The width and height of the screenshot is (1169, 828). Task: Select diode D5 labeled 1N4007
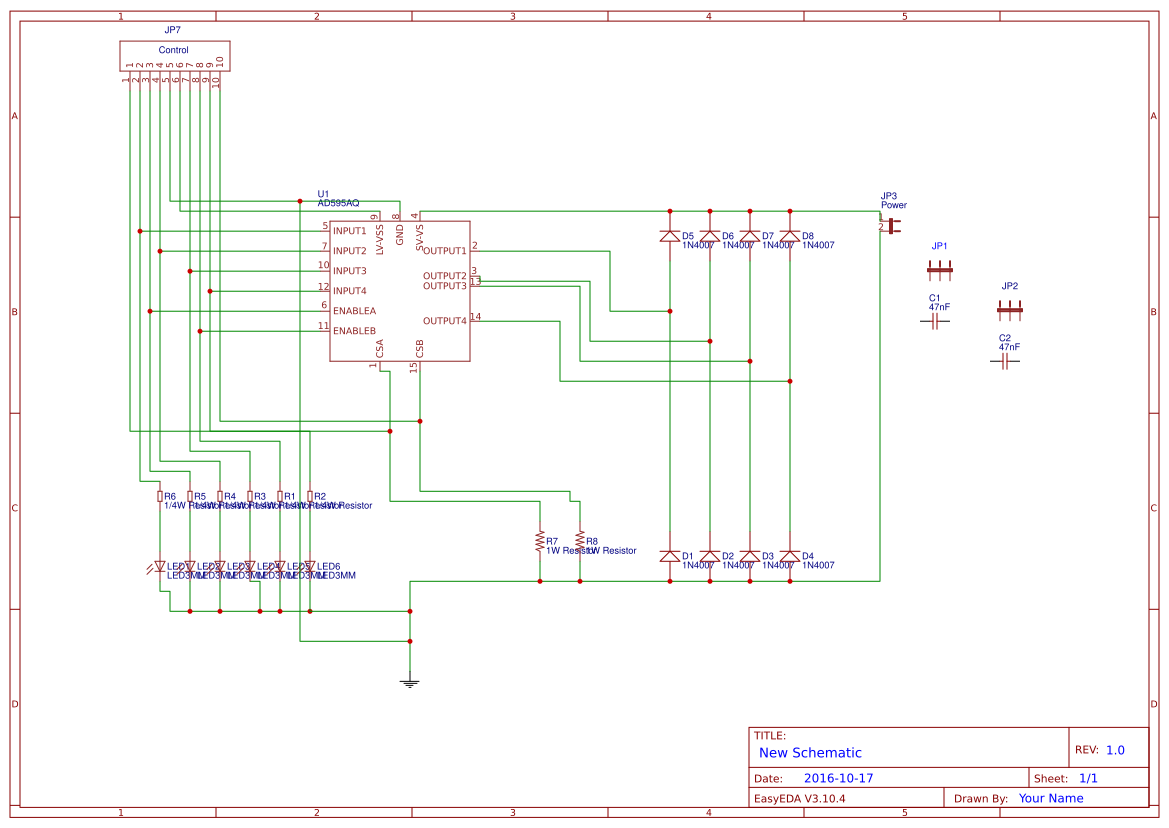(x=670, y=237)
